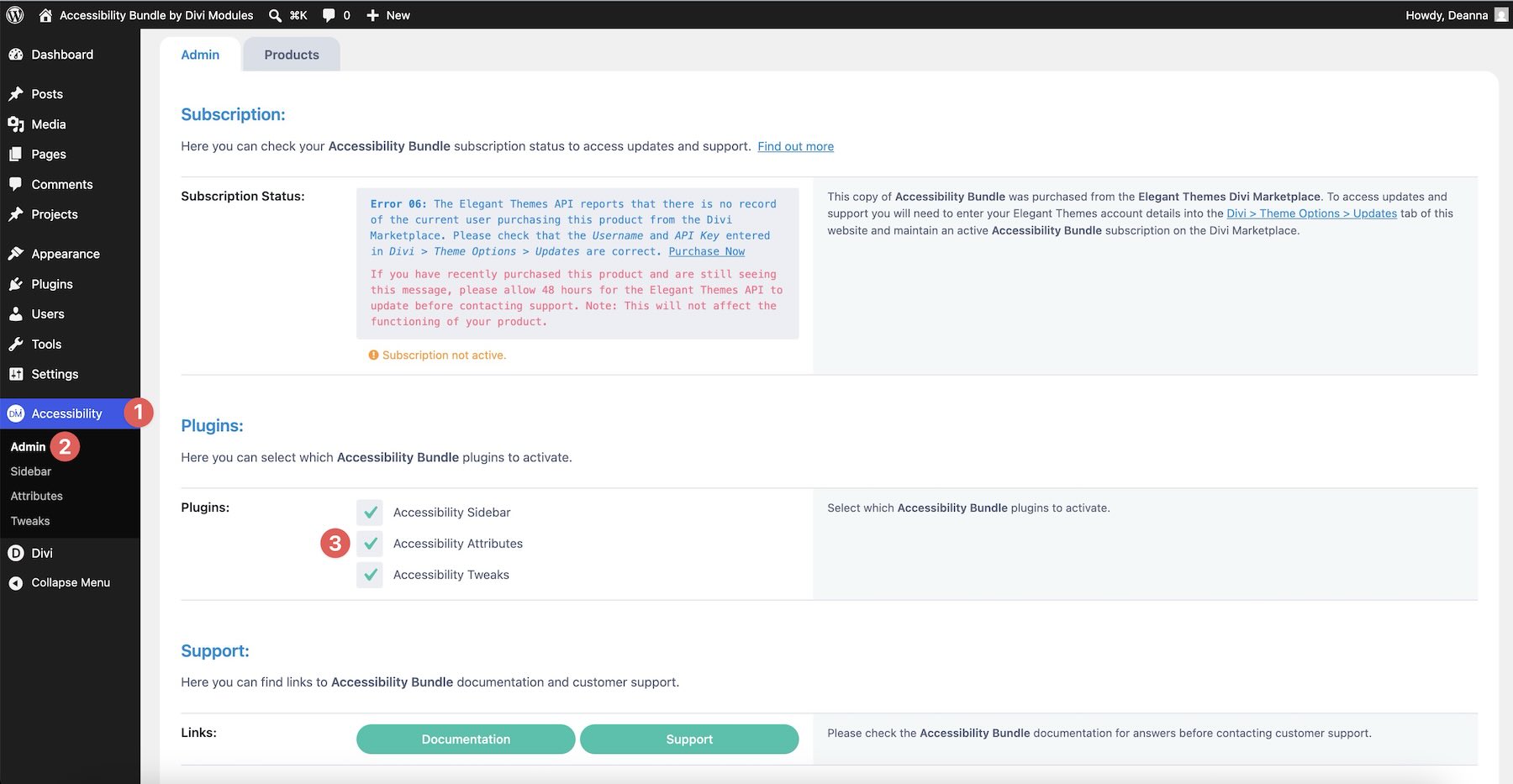1513x784 pixels.
Task: Click the Plugins plug icon
Action: coord(15,284)
